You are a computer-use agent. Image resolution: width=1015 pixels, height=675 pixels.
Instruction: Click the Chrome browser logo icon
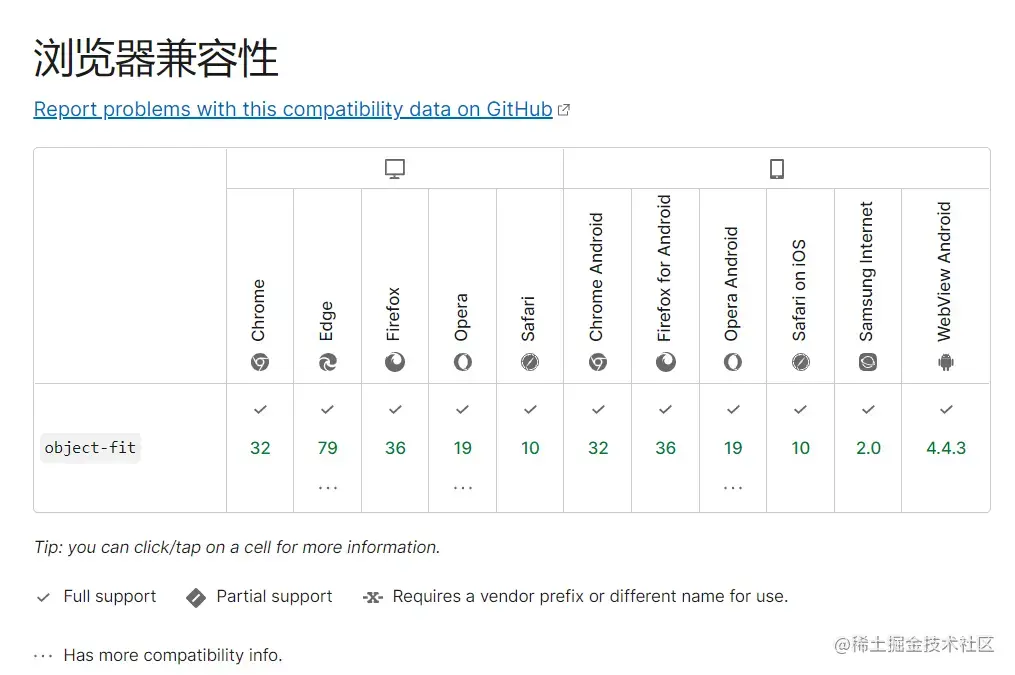tap(260, 363)
